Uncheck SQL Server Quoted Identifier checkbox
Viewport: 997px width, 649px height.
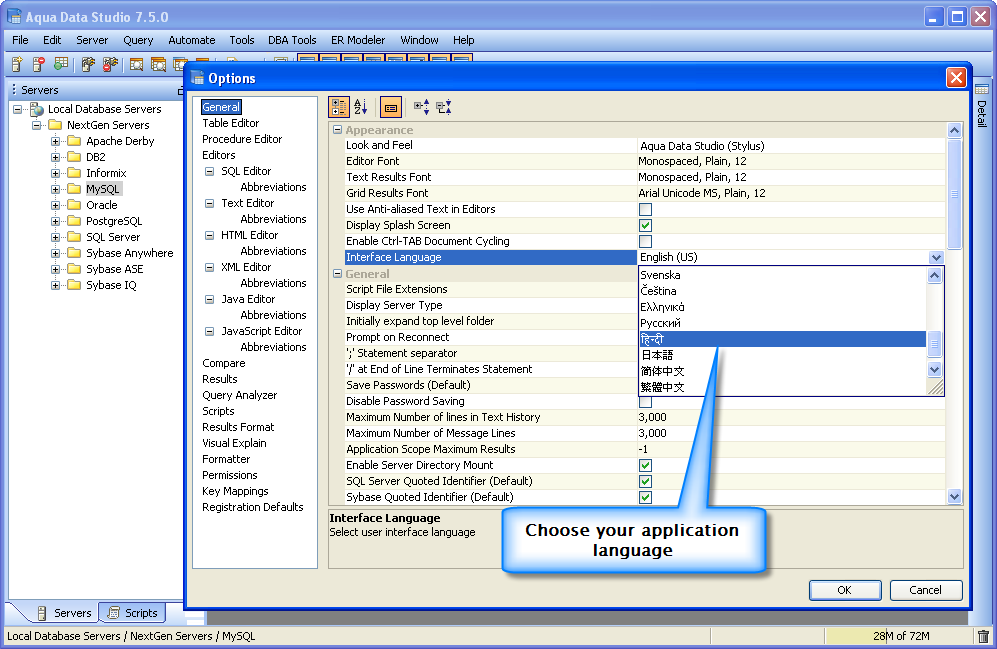645,481
